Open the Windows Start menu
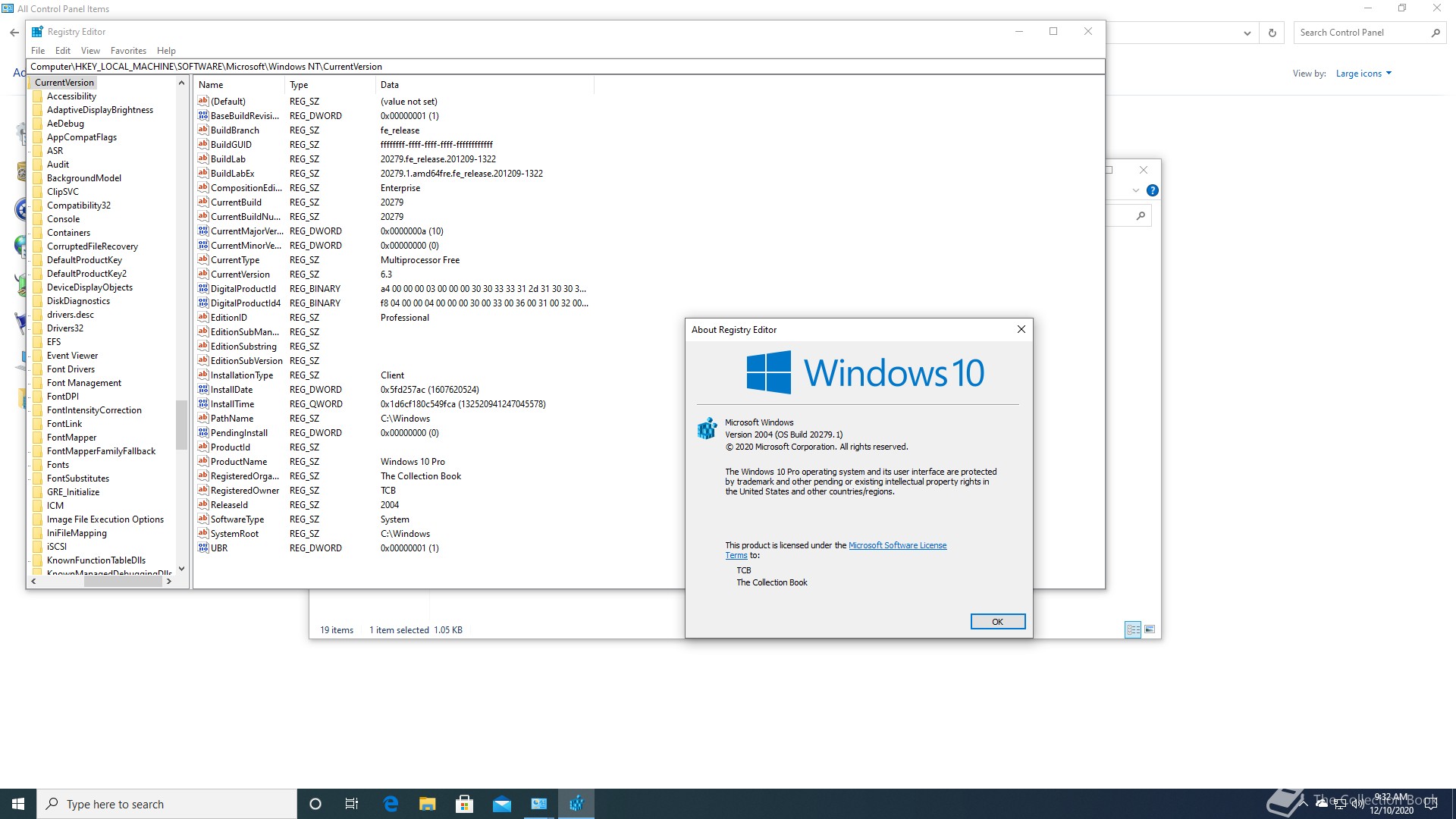 (18, 804)
